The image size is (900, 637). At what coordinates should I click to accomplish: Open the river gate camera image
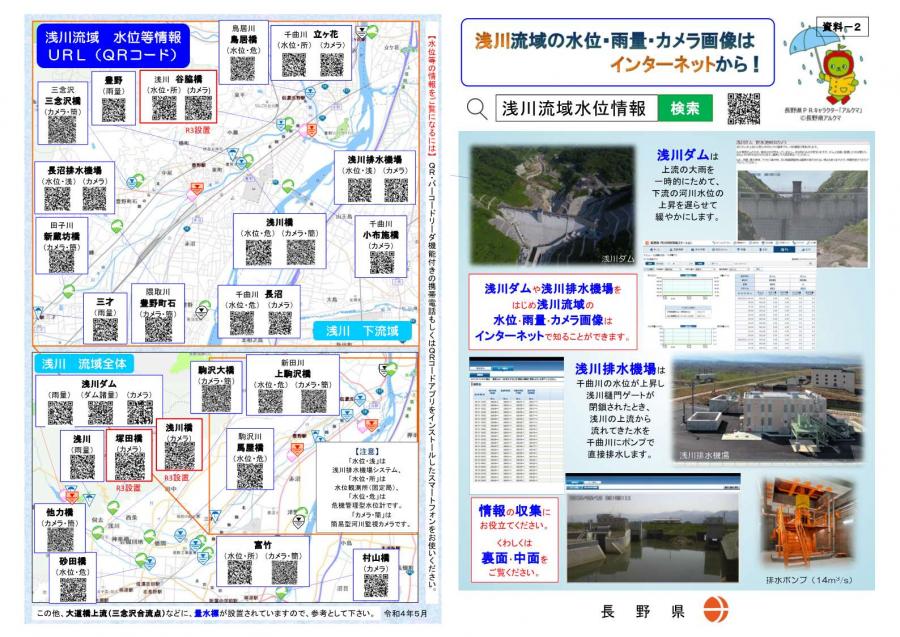pyautogui.click(x=653, y=537)
